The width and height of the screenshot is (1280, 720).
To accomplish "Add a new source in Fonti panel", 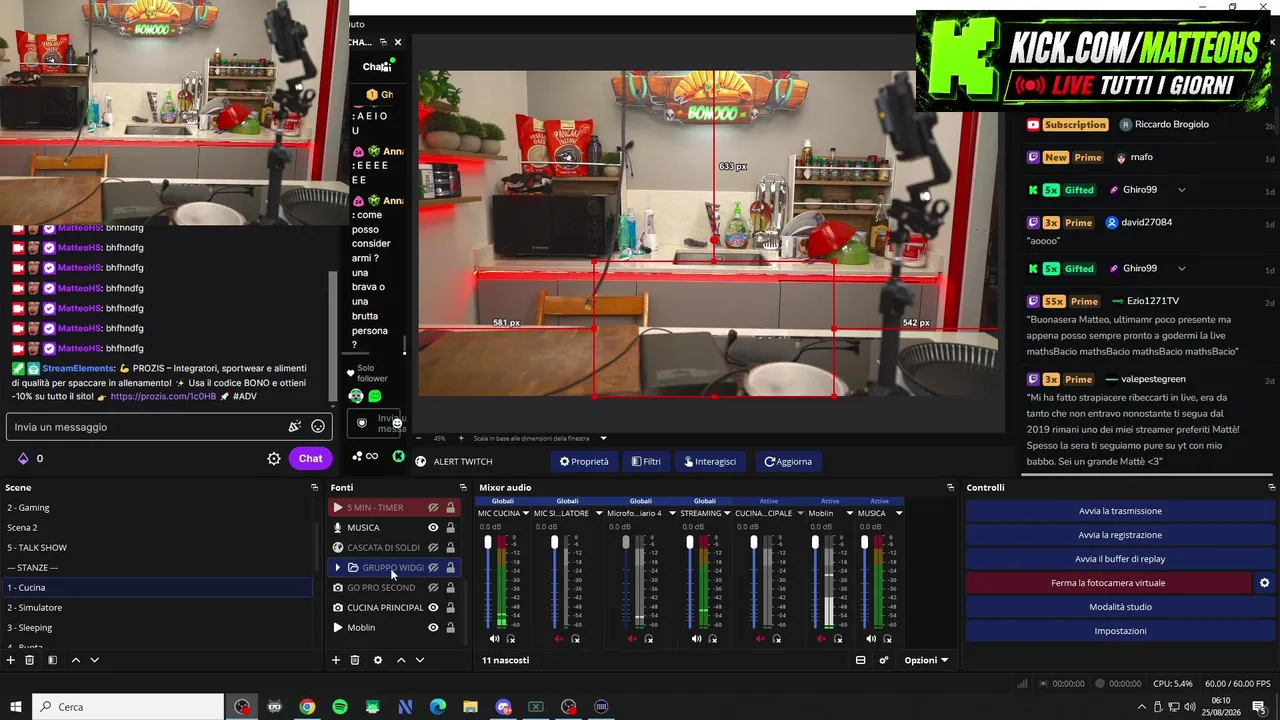I will 336,660.
